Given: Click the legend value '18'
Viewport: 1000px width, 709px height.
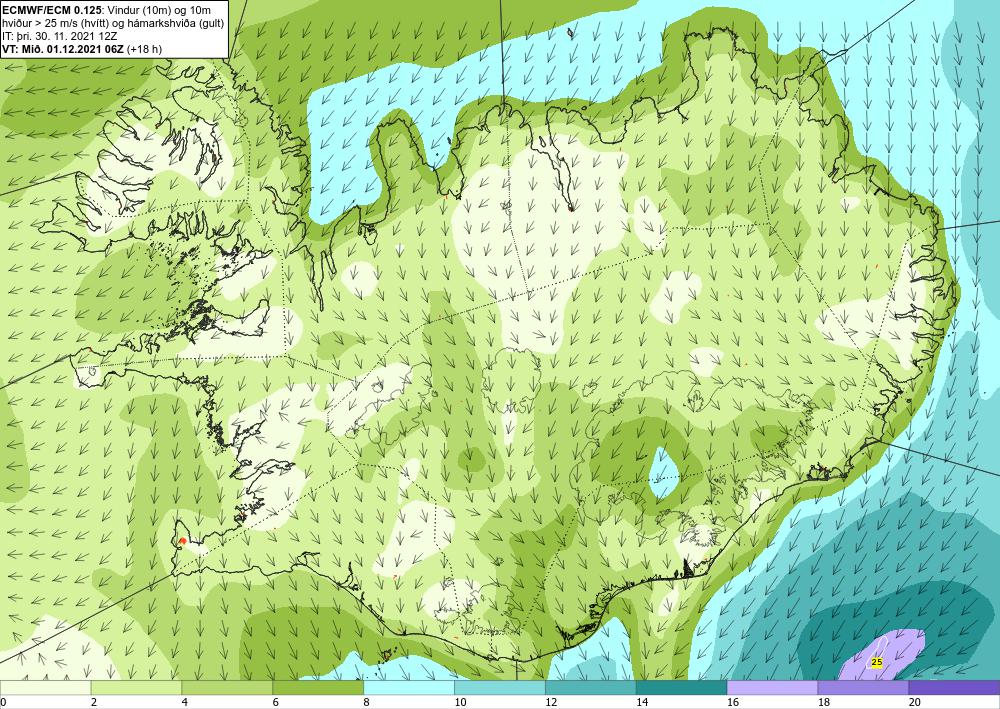Looking at the screenshot, I should [x=823, y=702].
